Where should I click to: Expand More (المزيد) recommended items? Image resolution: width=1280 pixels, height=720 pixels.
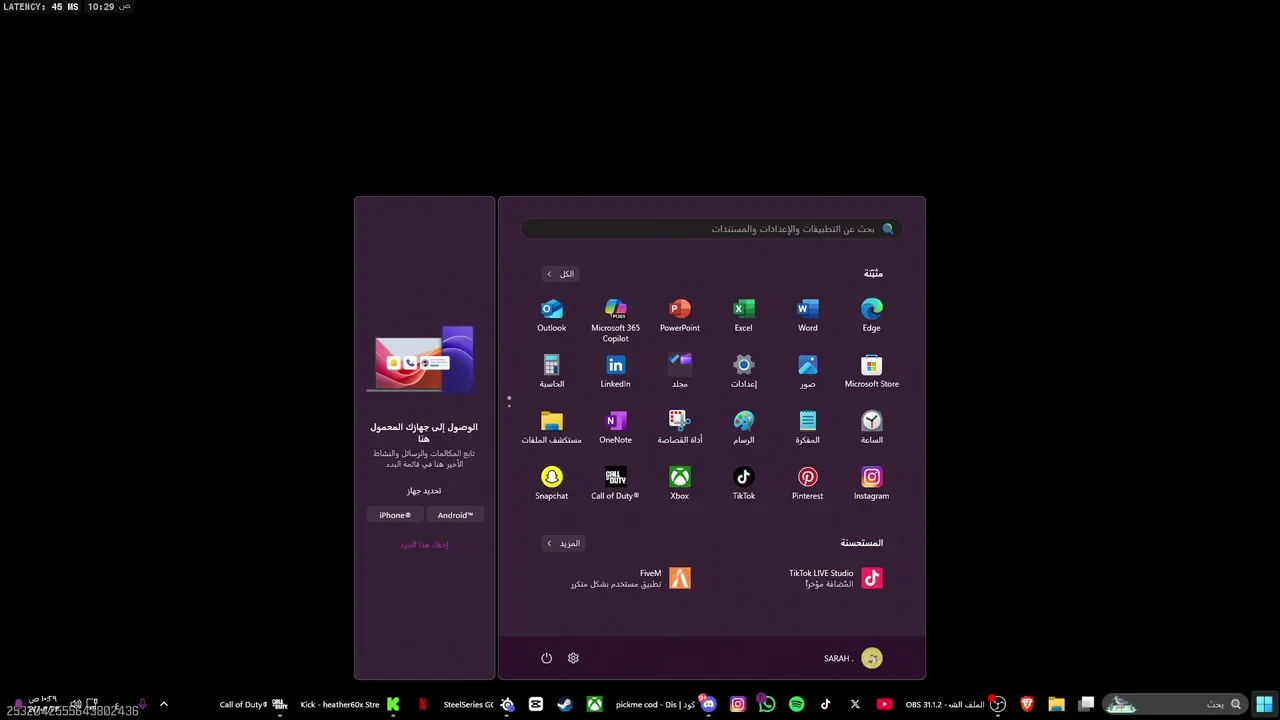point(563,543)
